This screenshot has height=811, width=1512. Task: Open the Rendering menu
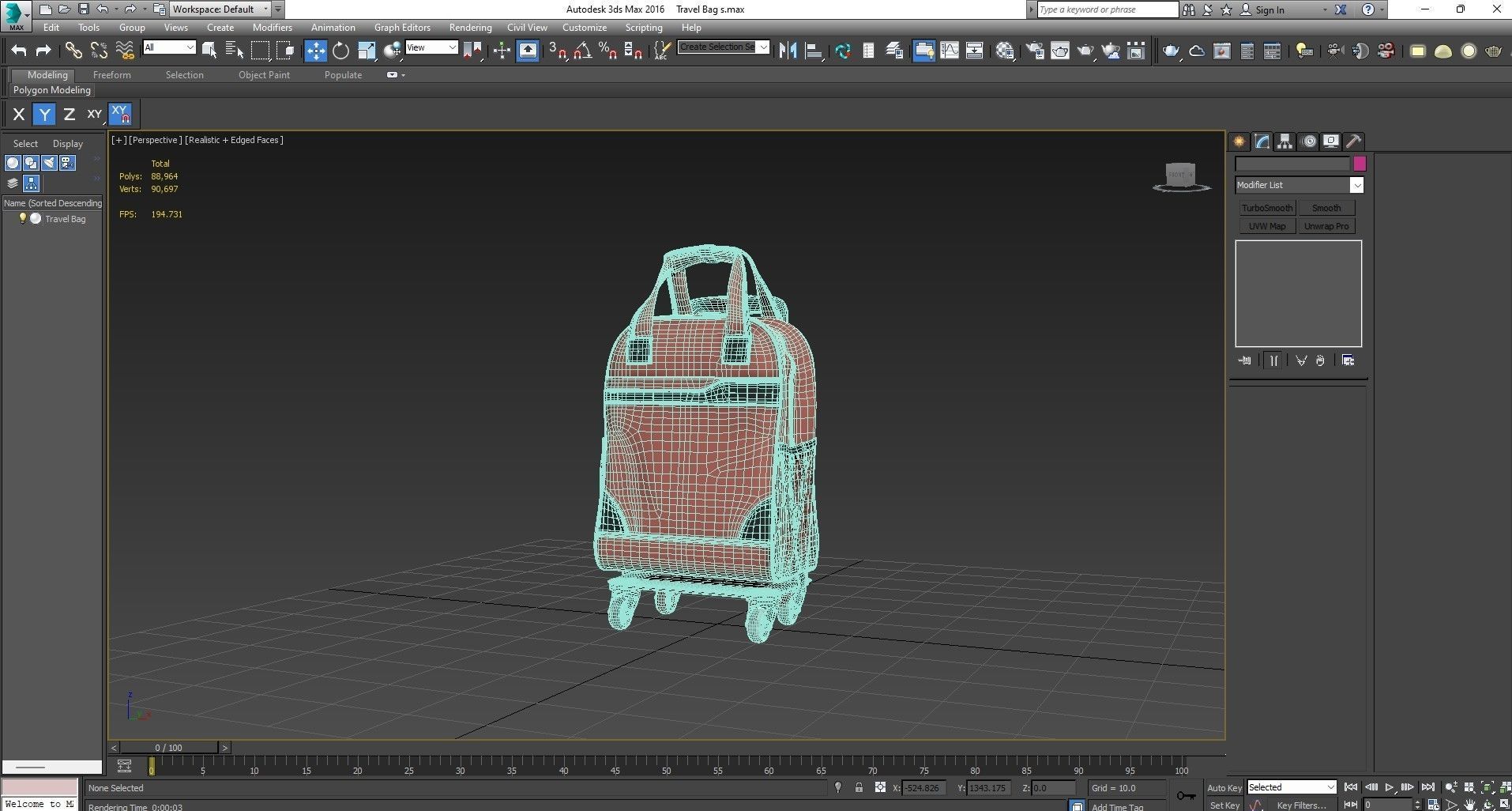point(470,28)
